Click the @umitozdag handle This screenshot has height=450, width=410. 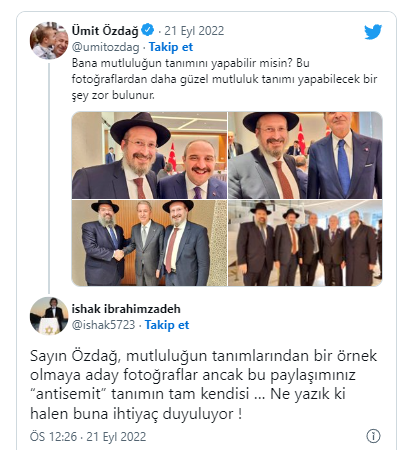pos(105,47)
